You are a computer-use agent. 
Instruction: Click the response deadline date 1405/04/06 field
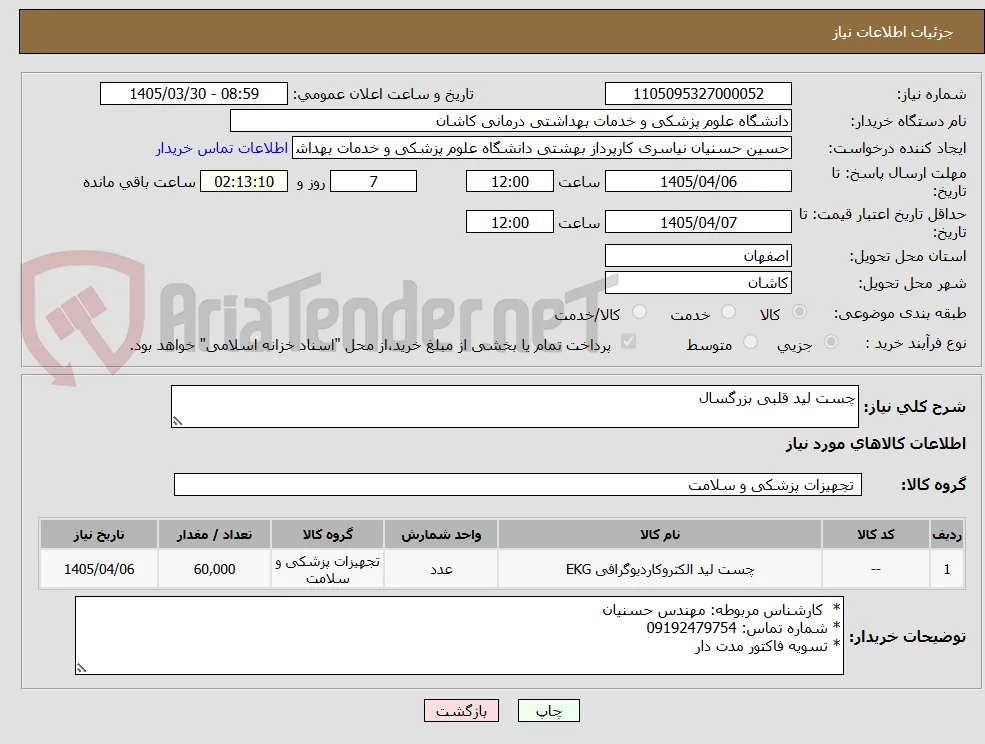698,182
